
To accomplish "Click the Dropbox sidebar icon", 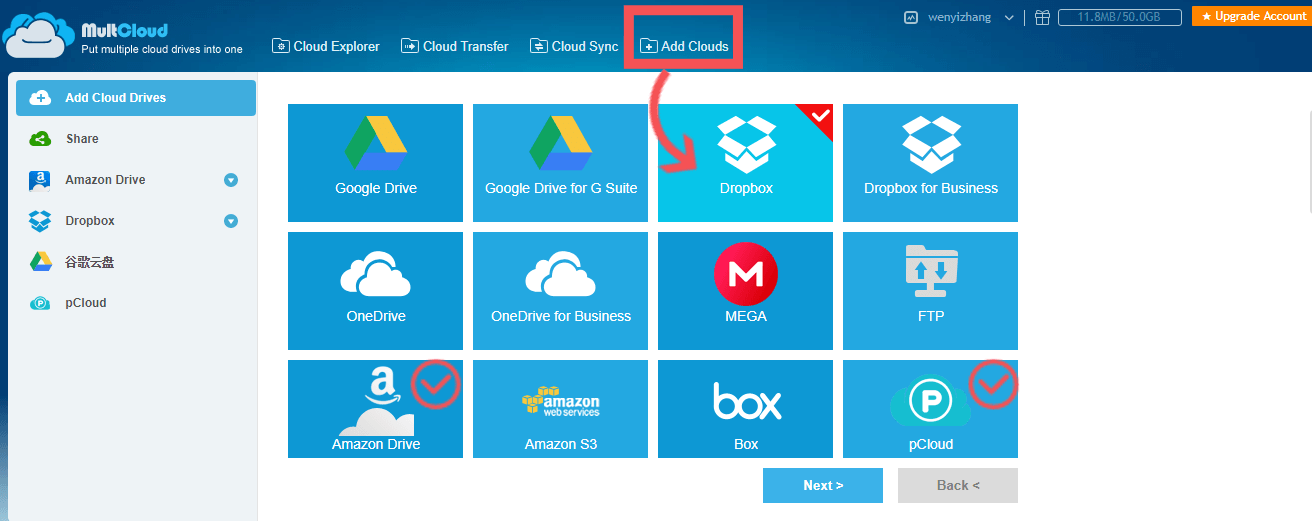I will tap(40, 221).
